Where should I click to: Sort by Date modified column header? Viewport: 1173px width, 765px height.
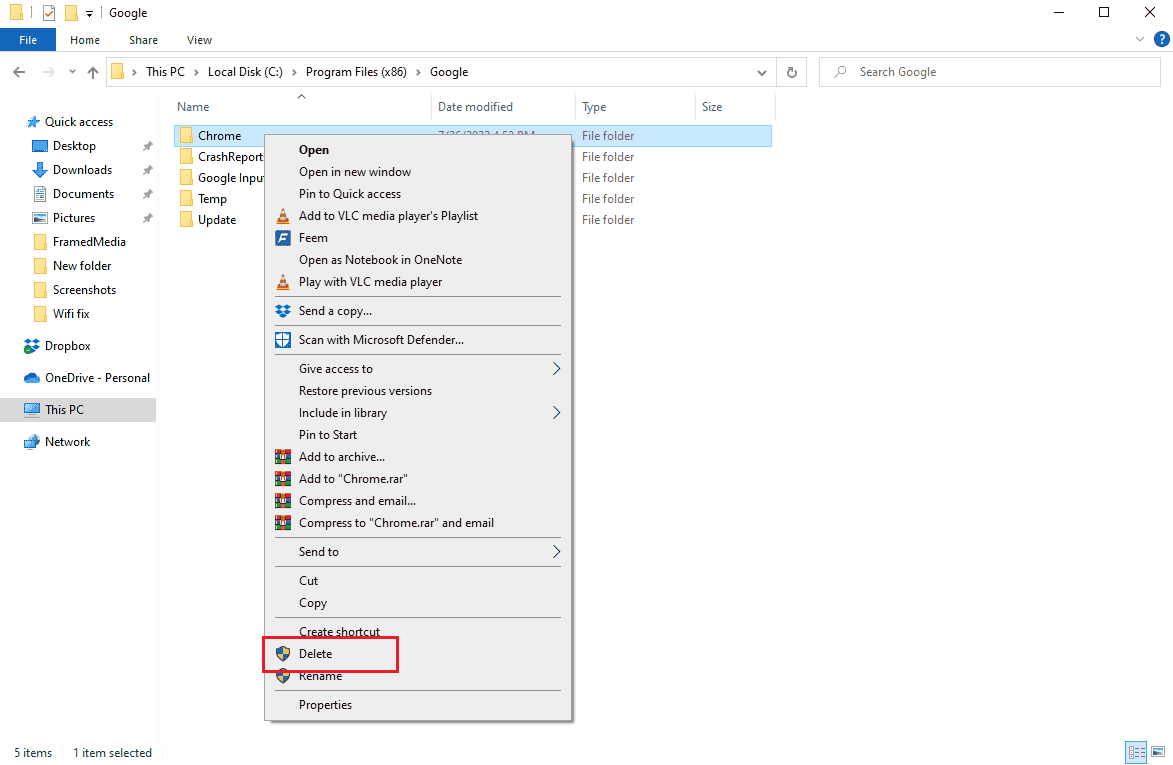(475, 107)
